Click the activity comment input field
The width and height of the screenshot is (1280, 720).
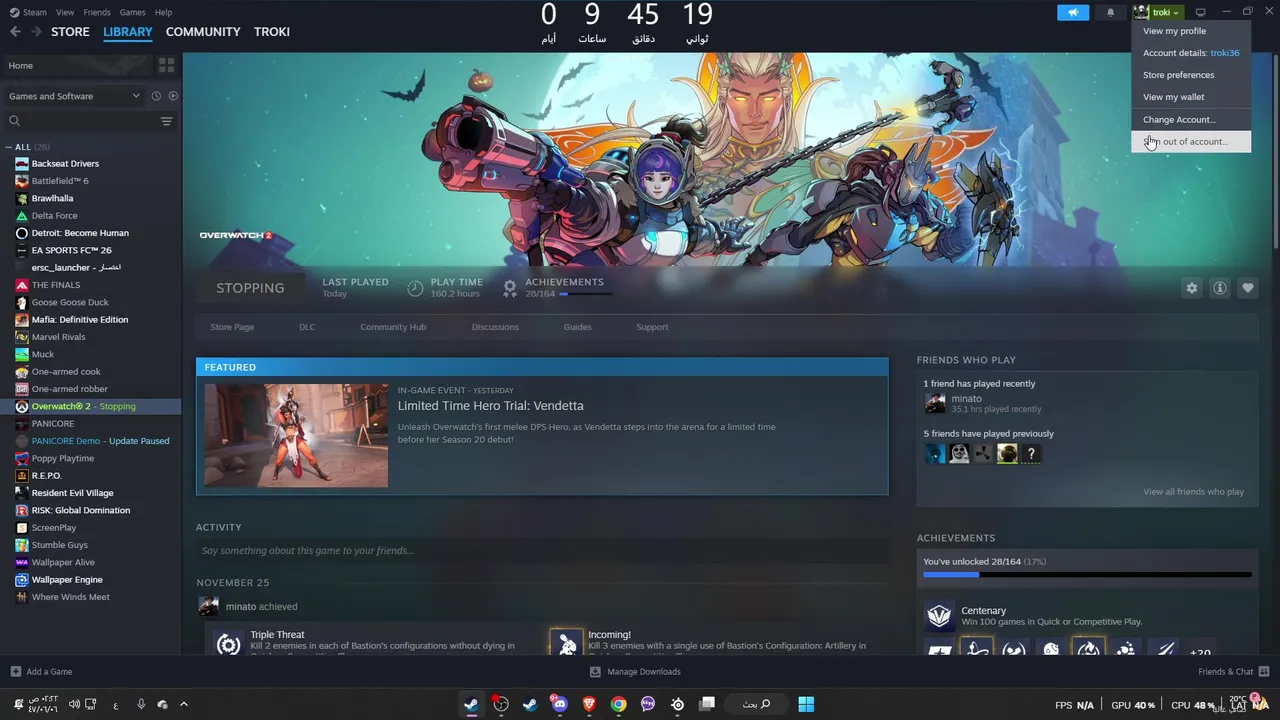542,551
